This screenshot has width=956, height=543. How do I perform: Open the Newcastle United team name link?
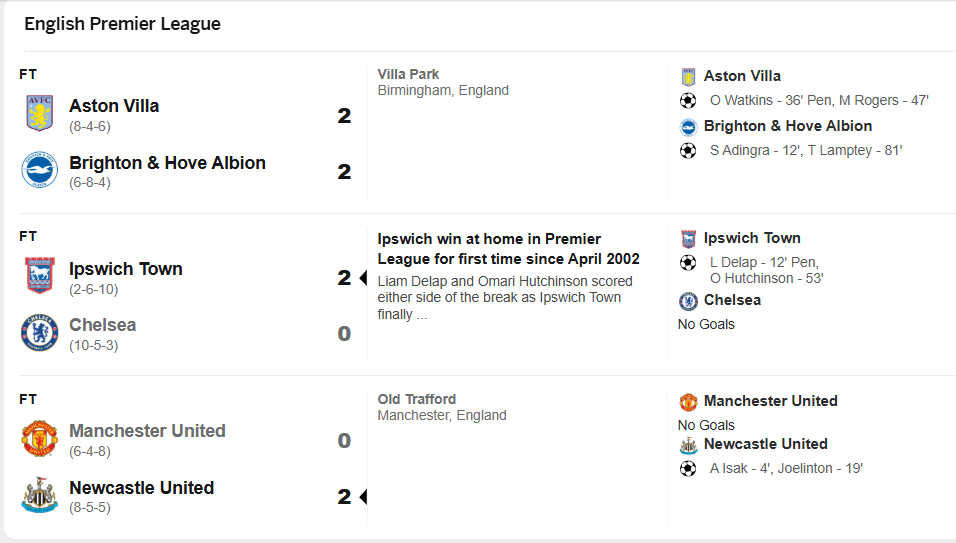pyautogui.click(x=141, y=488)
